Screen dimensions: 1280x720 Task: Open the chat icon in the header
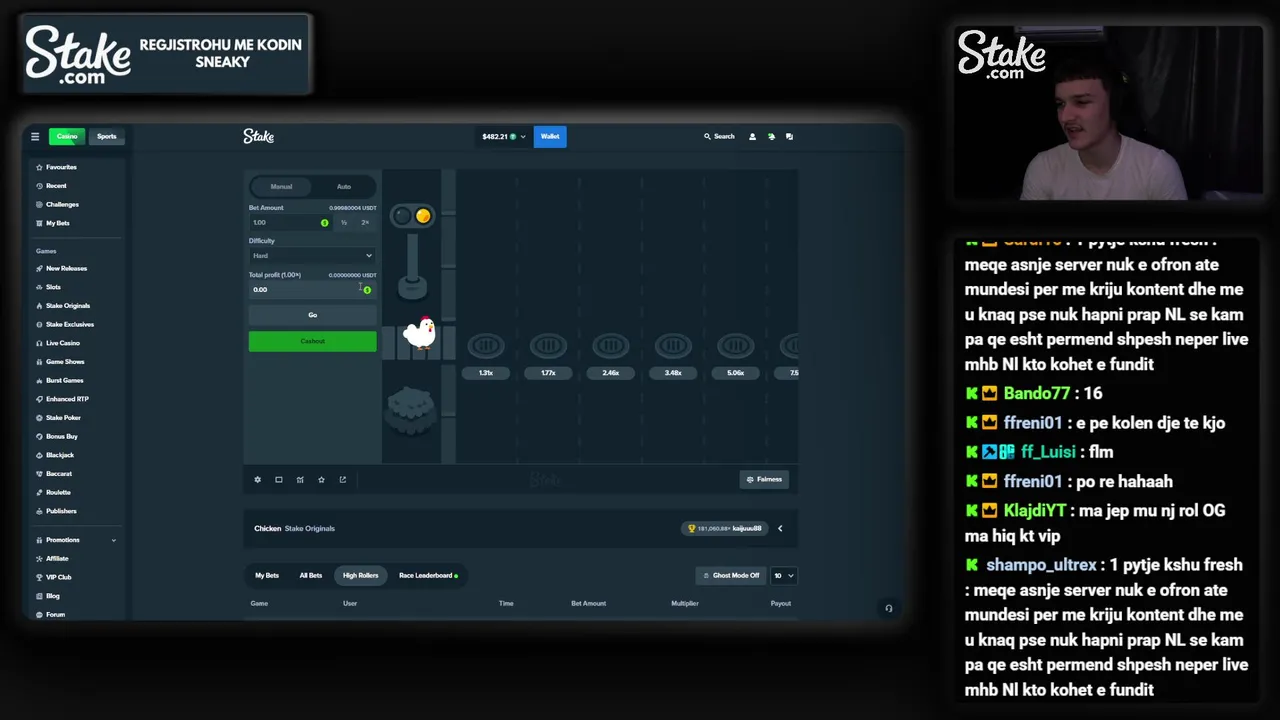[789, 136]
